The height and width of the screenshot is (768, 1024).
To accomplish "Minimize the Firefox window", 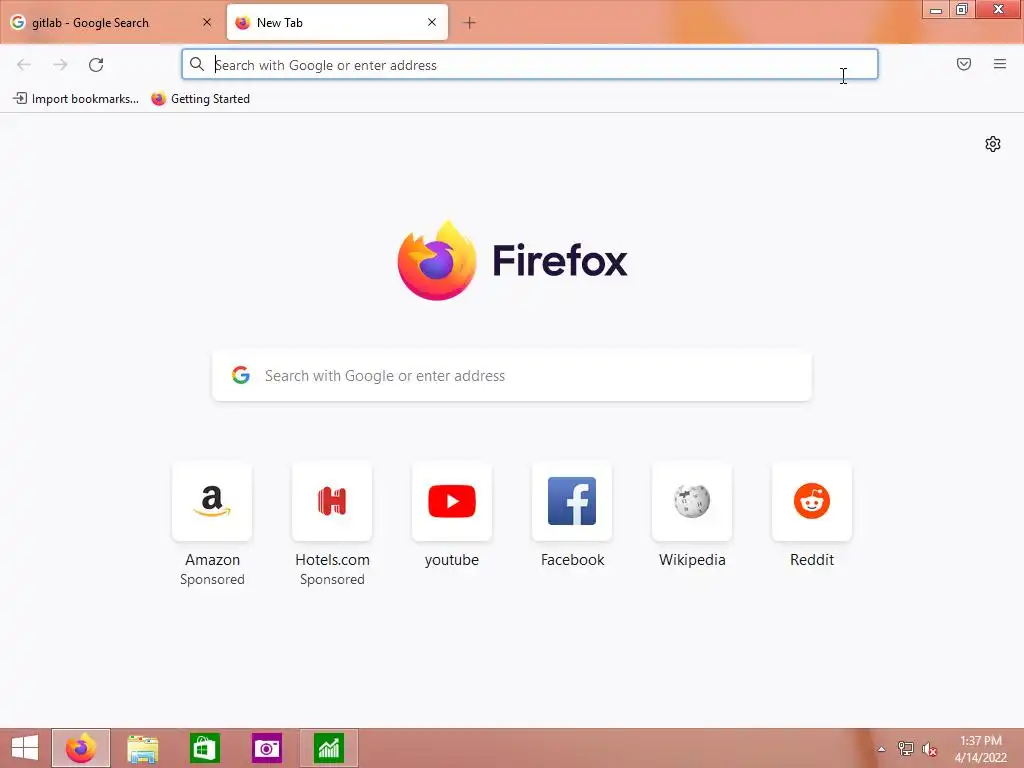I will coord(936,9).
